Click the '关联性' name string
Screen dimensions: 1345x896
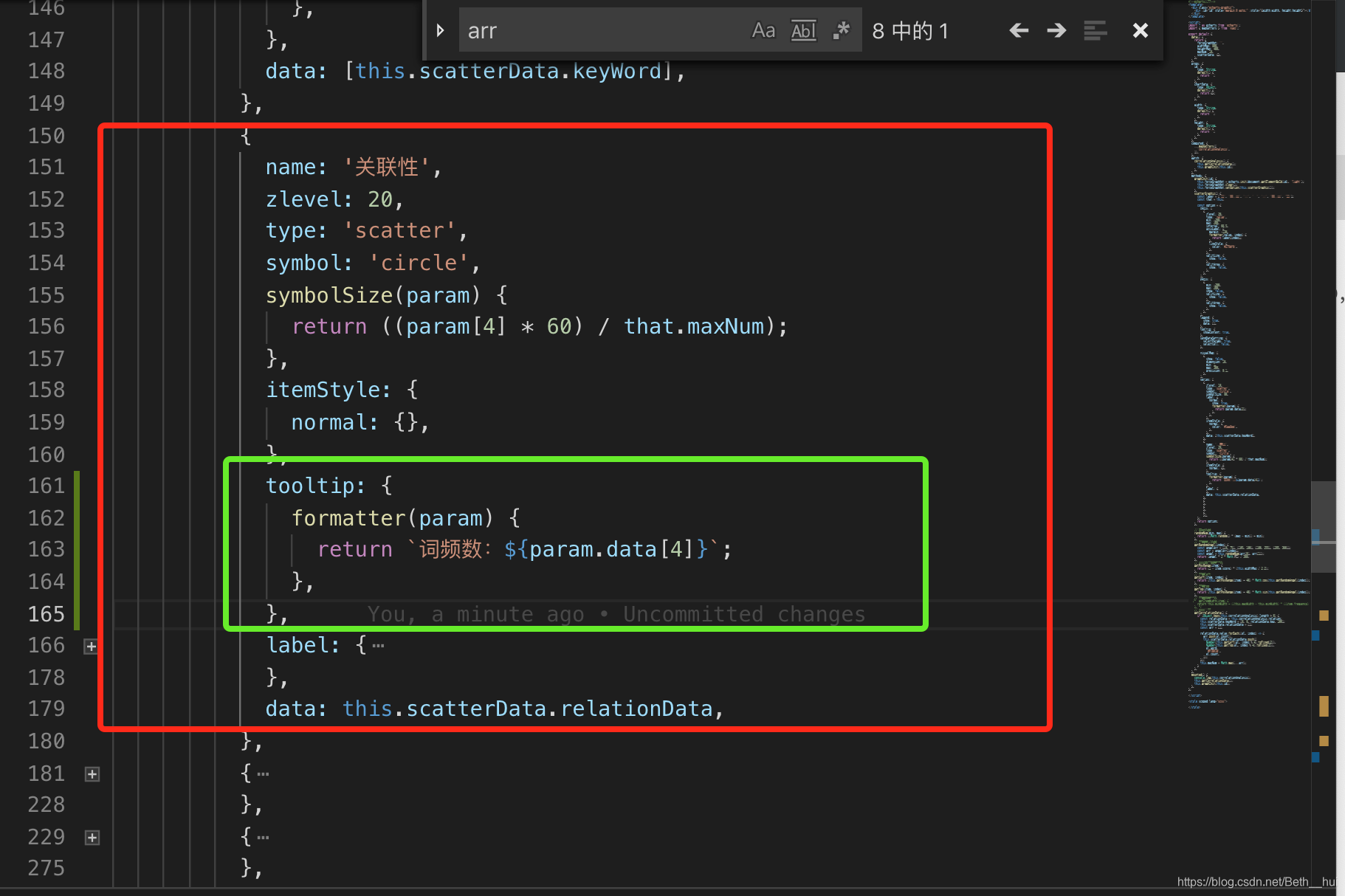pos(387,168)
